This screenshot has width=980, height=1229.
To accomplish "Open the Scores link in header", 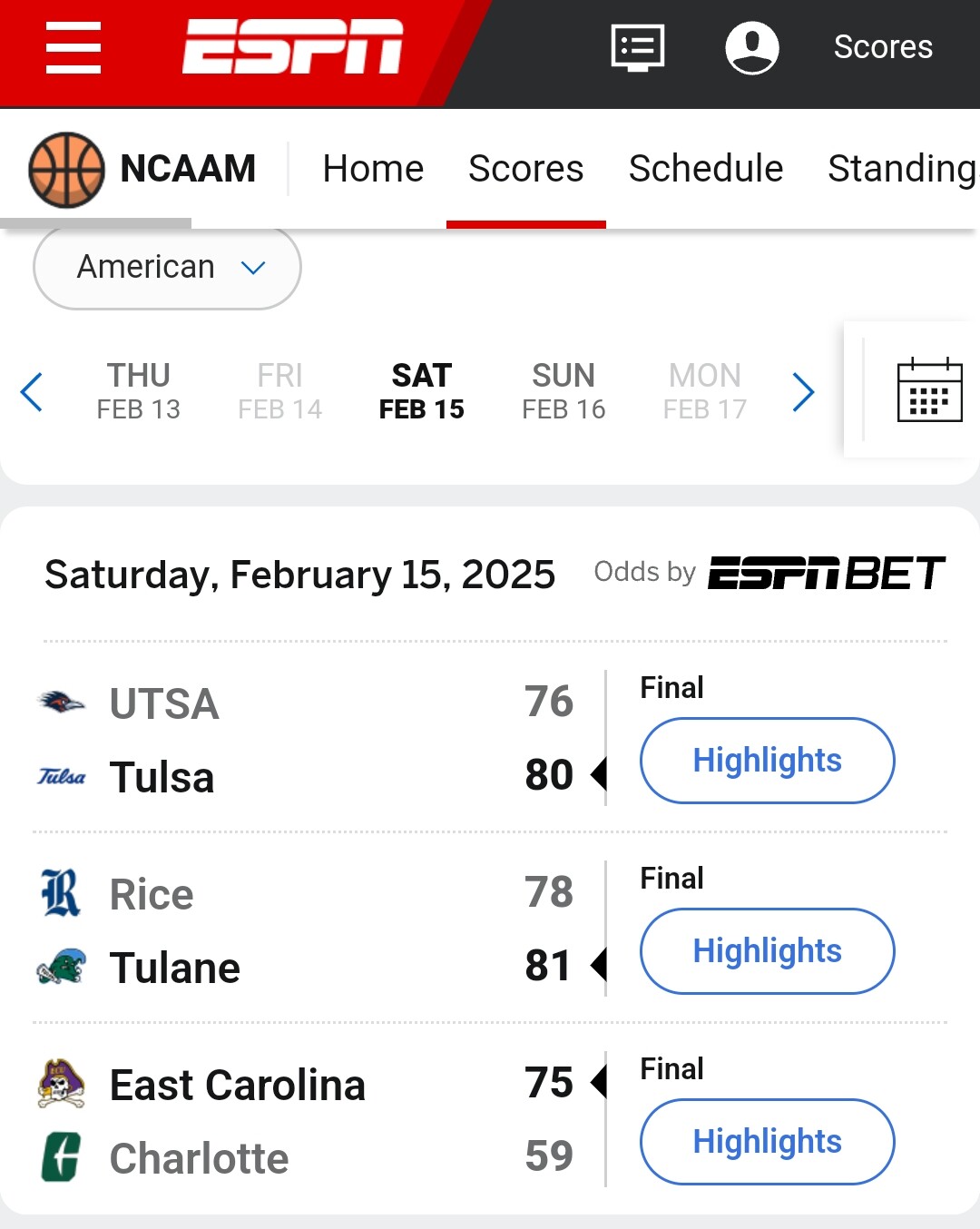I will (883, 47).
